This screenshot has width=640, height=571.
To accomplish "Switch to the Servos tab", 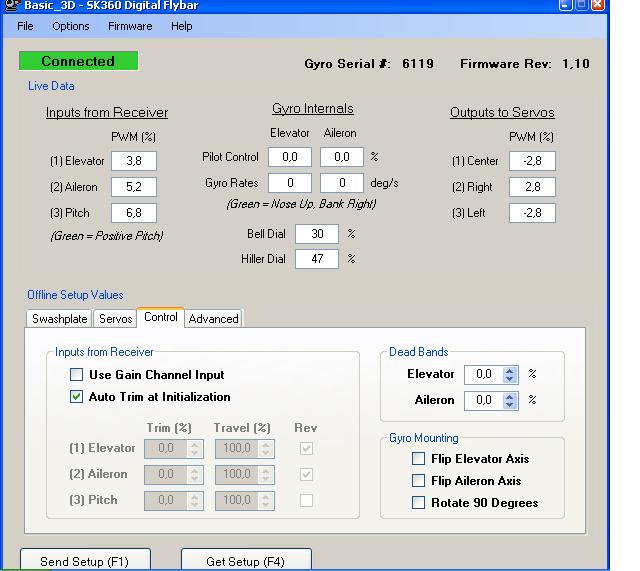I will pyautogui.click(x=116, y=319).
